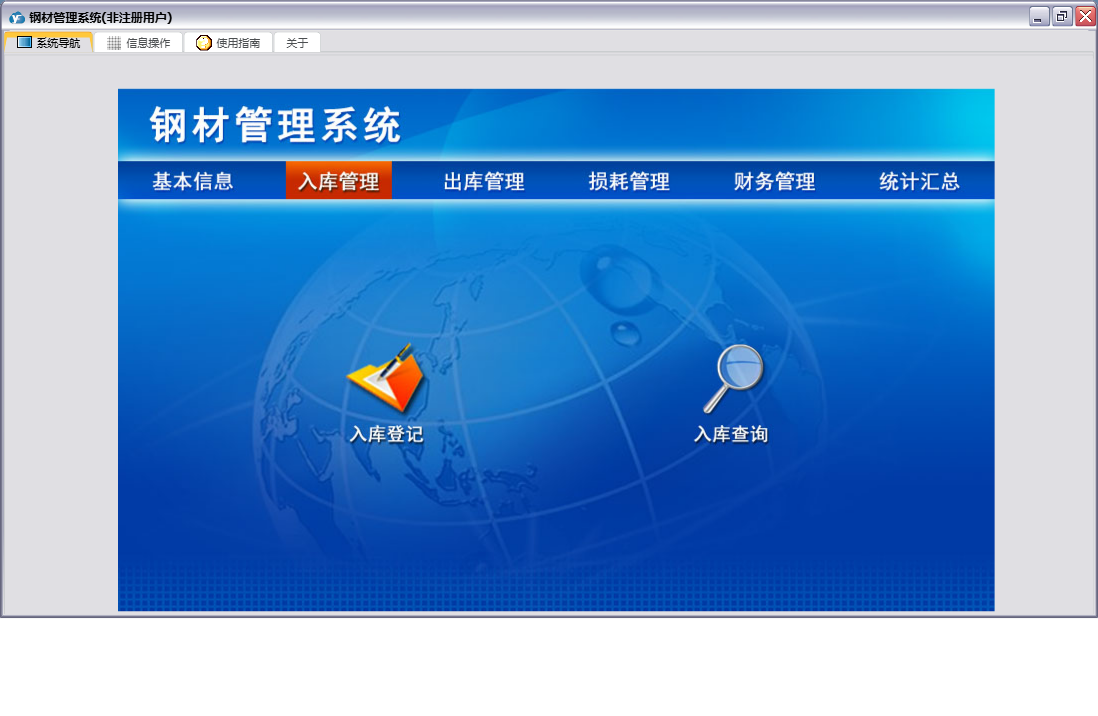
Task: Click the grid icon on 信息操作 tab
Action: point(114,43)
